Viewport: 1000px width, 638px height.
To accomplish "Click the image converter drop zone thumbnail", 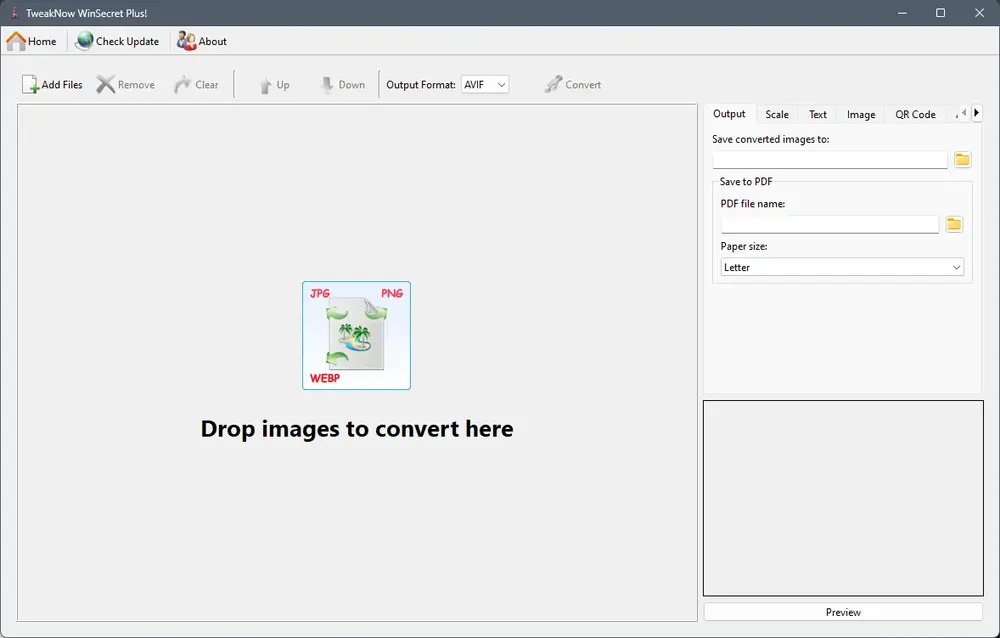I will [357, 336].
